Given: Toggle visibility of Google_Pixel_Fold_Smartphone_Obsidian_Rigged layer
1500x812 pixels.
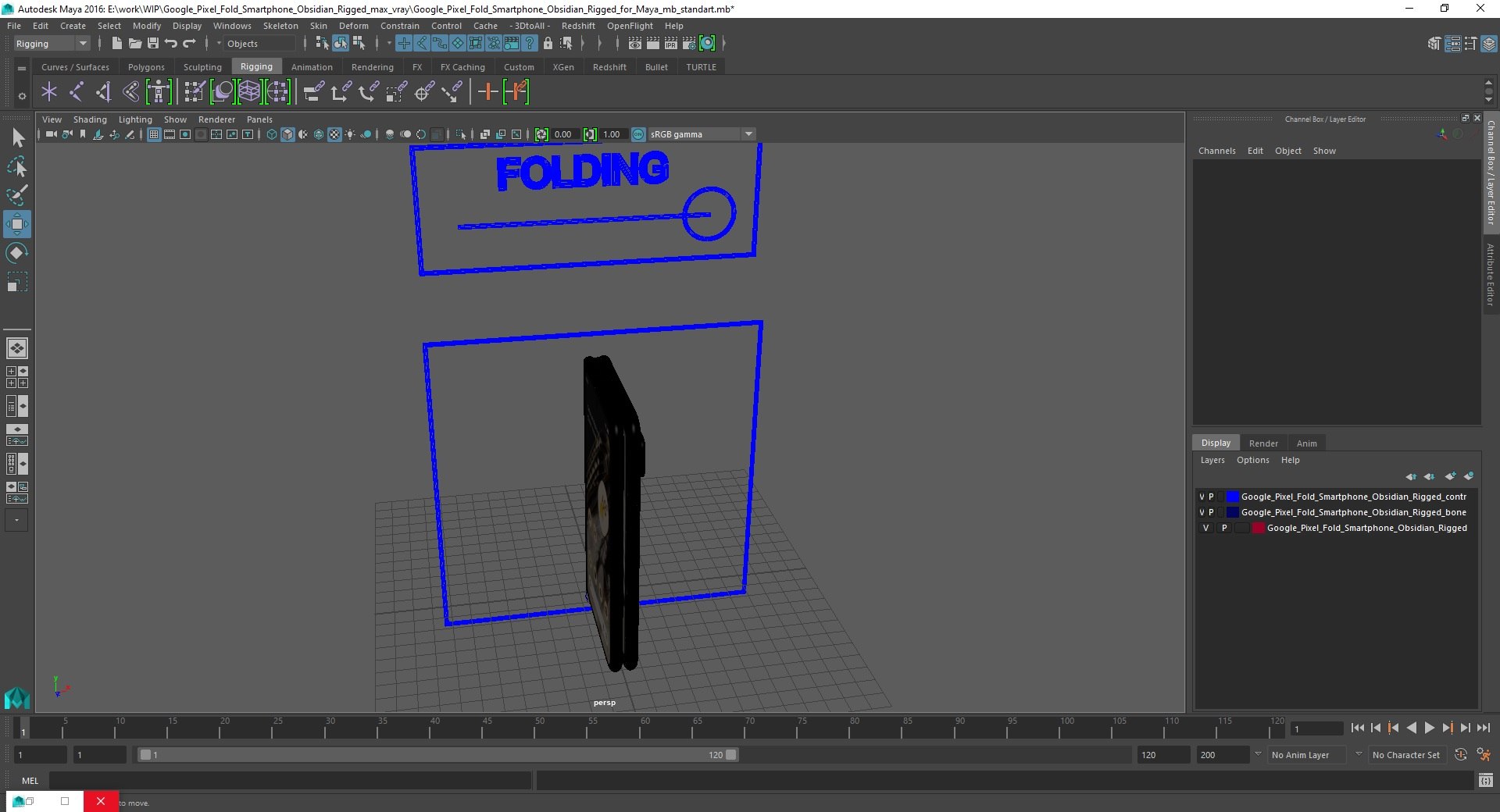Looking at the screenshot, I should click(1205, 528).
